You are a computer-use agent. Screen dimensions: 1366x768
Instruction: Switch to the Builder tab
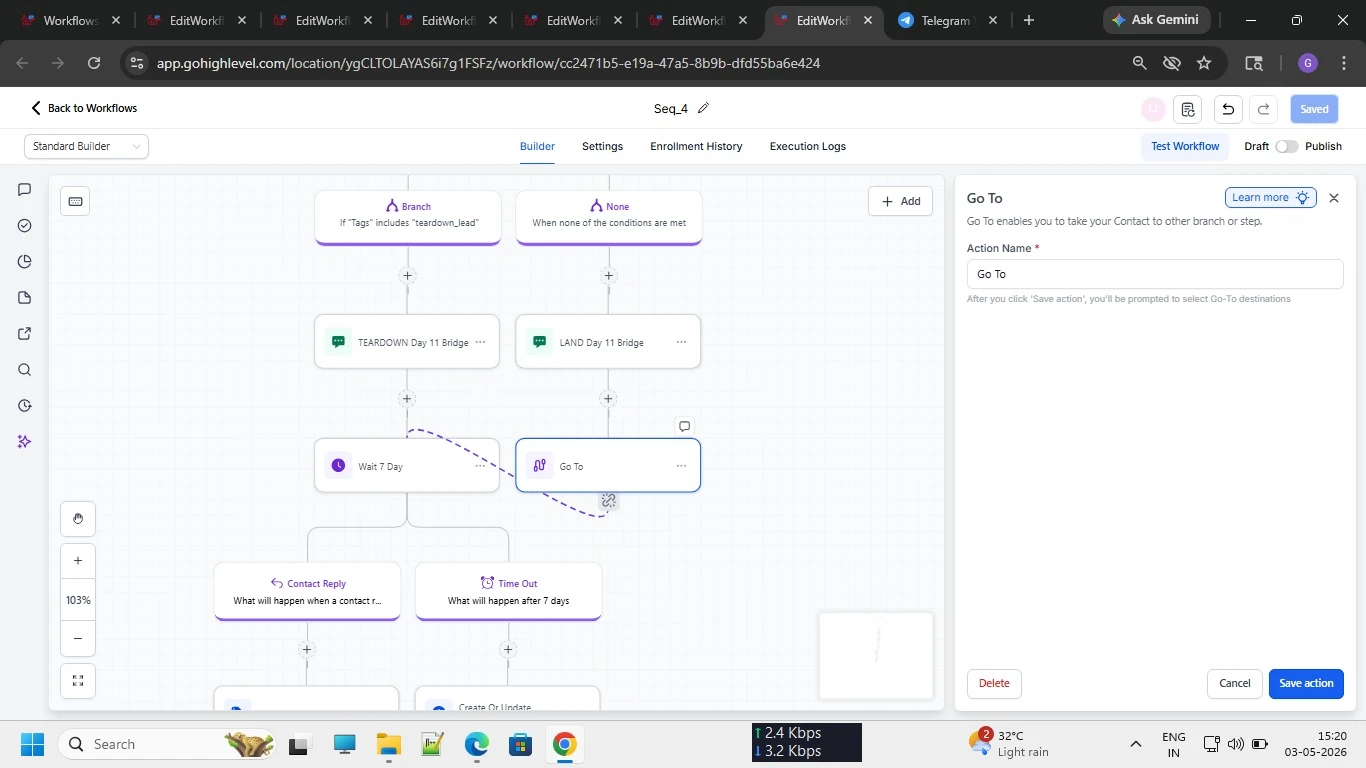coord(537,146)
